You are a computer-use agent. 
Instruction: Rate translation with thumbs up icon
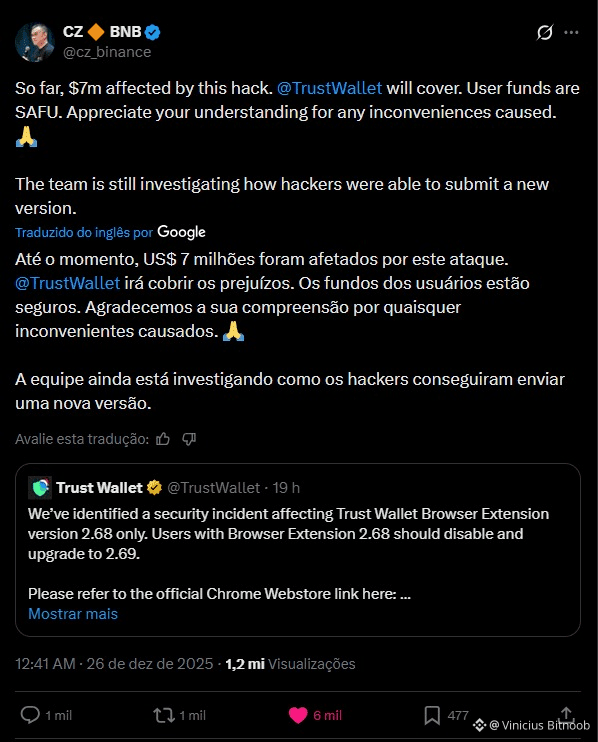click(x=163, y=439)
